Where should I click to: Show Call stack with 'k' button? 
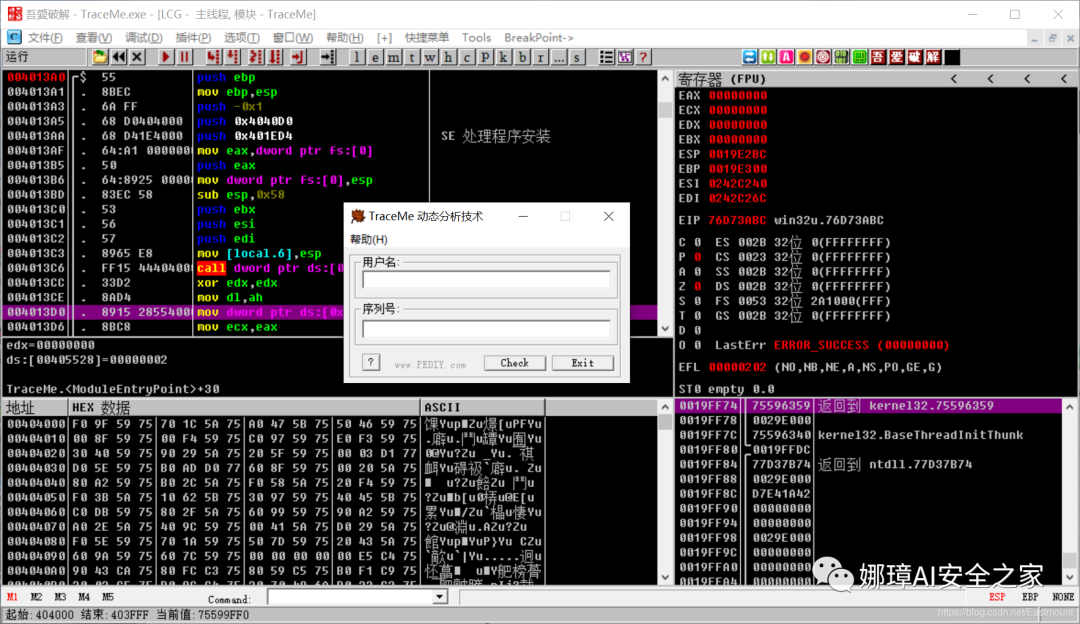(x=503, y=57)
